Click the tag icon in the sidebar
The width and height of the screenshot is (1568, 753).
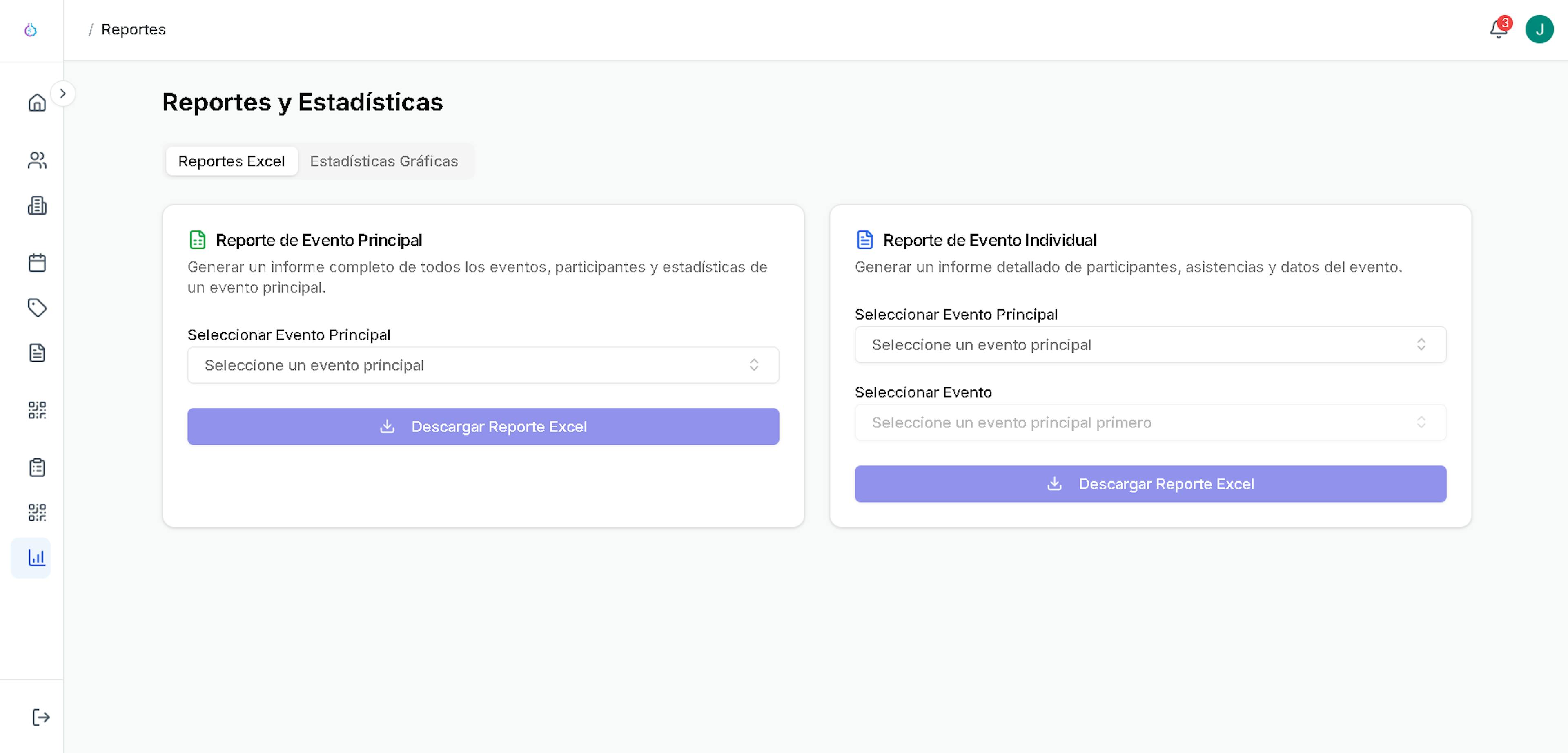37,308
